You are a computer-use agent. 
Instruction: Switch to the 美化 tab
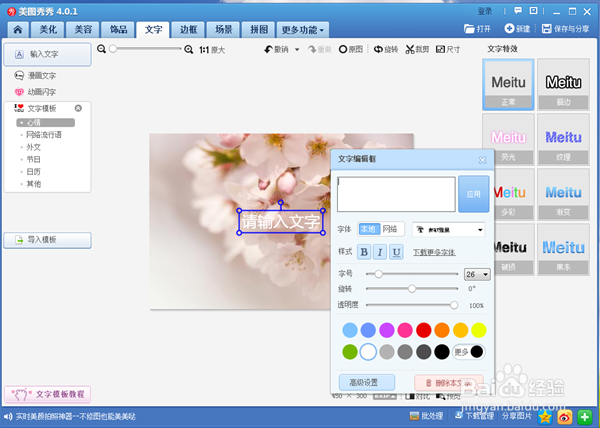(x=48, y=30)
